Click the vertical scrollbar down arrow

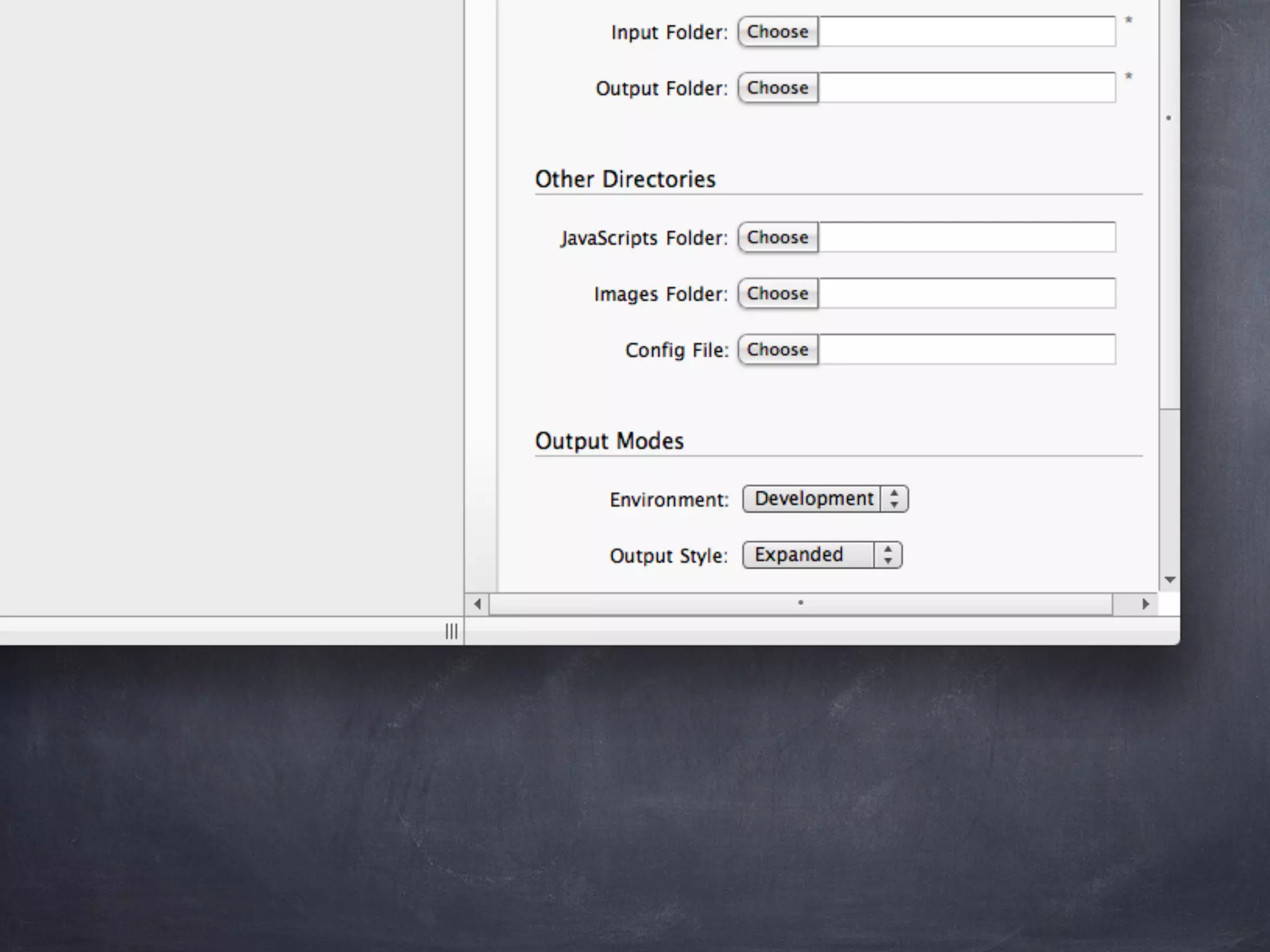click(x=1170, y=580)
